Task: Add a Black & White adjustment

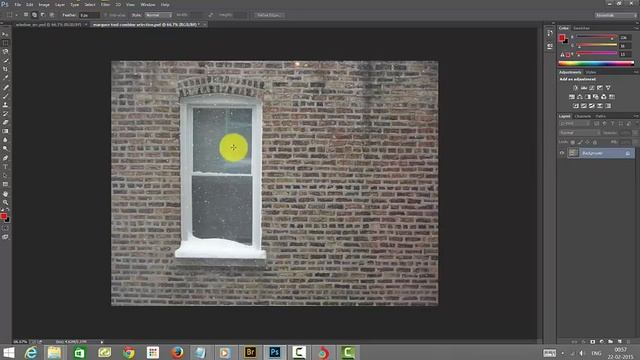Action: point(588,97)
